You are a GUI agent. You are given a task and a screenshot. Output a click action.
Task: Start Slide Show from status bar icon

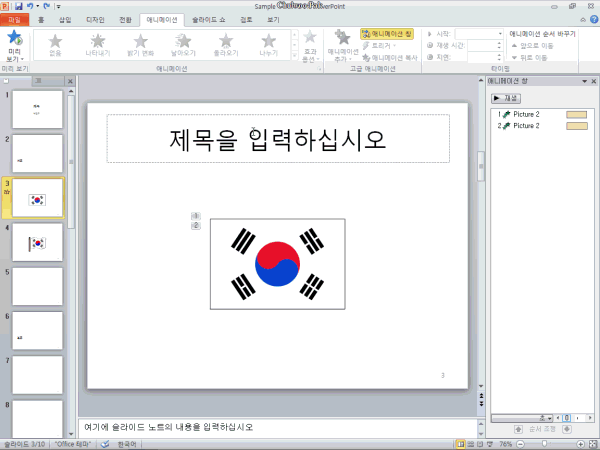click(x=489, y=444)
